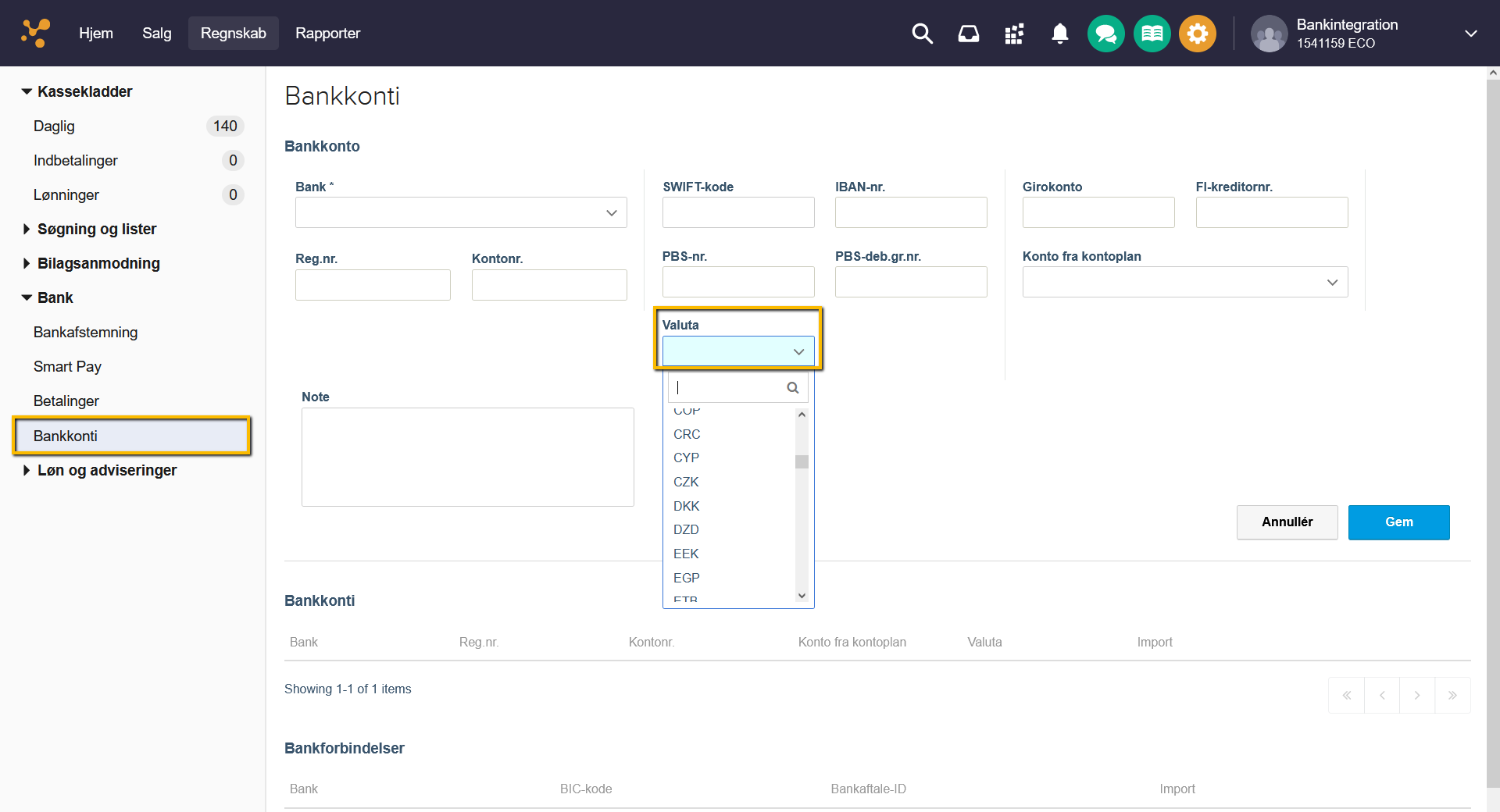Expand the Løn og adviseringer section

coord(107,470)
